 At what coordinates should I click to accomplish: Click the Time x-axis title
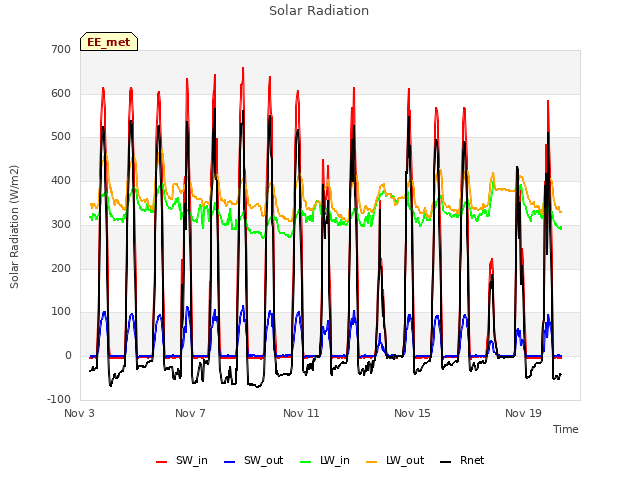566,429
